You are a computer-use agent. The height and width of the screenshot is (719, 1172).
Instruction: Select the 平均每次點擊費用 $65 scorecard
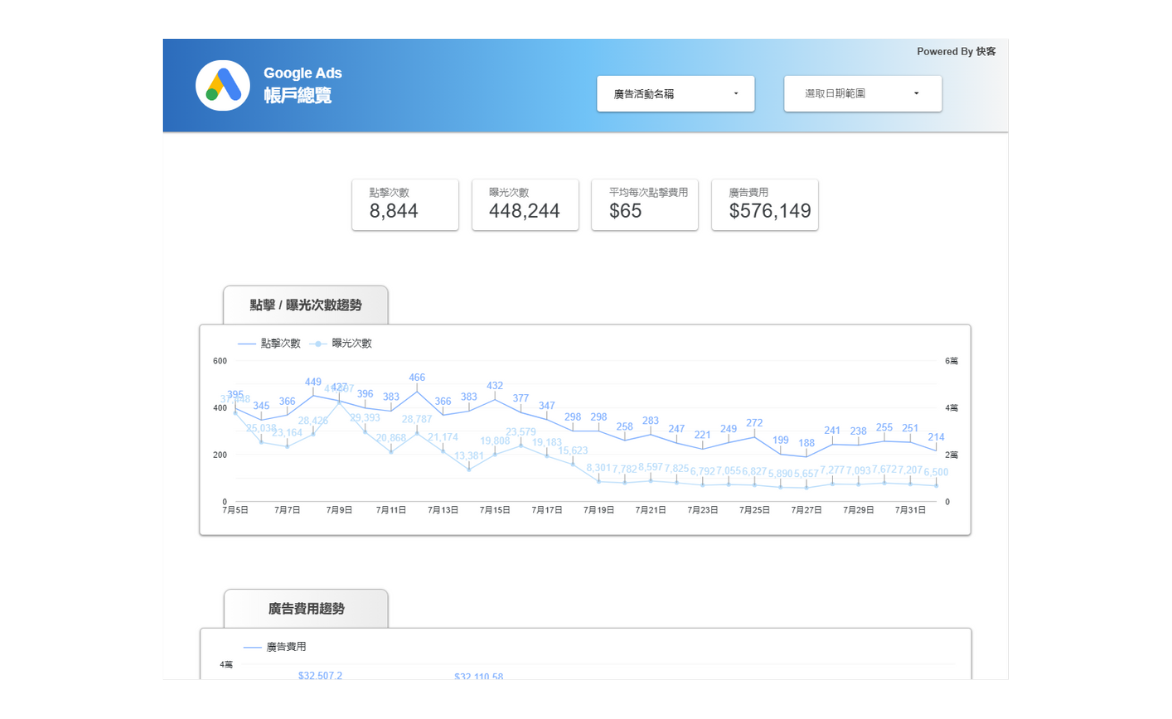[x=645, y=205]
